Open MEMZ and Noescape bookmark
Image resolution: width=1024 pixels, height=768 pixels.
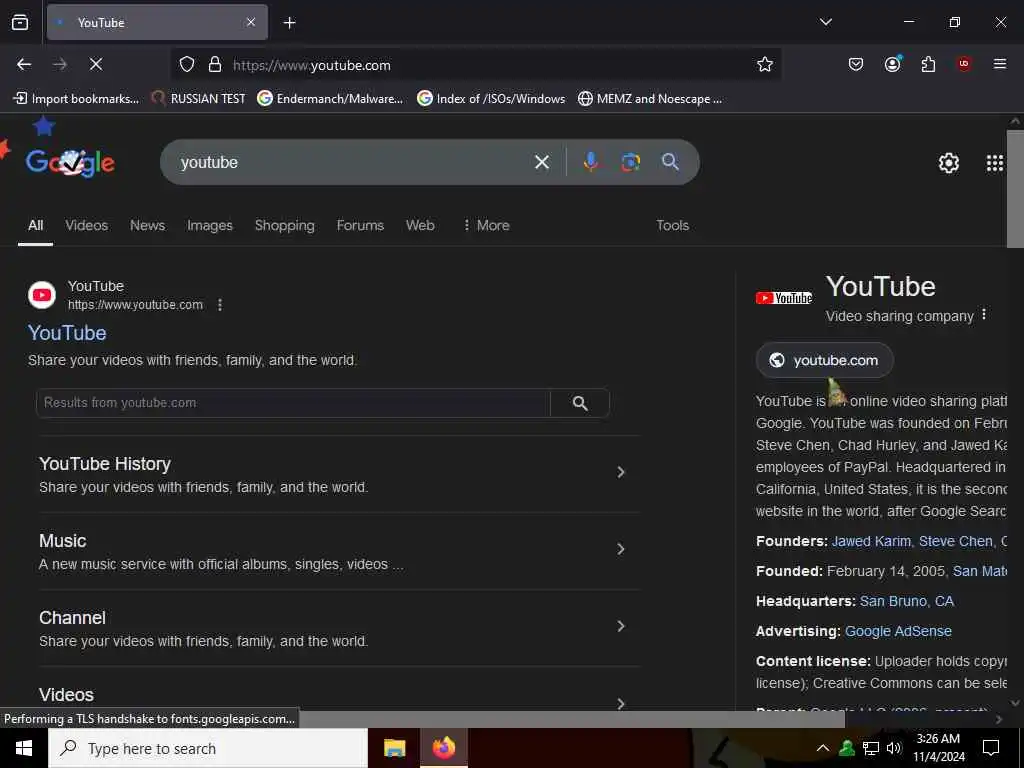[x=650, y=99]
